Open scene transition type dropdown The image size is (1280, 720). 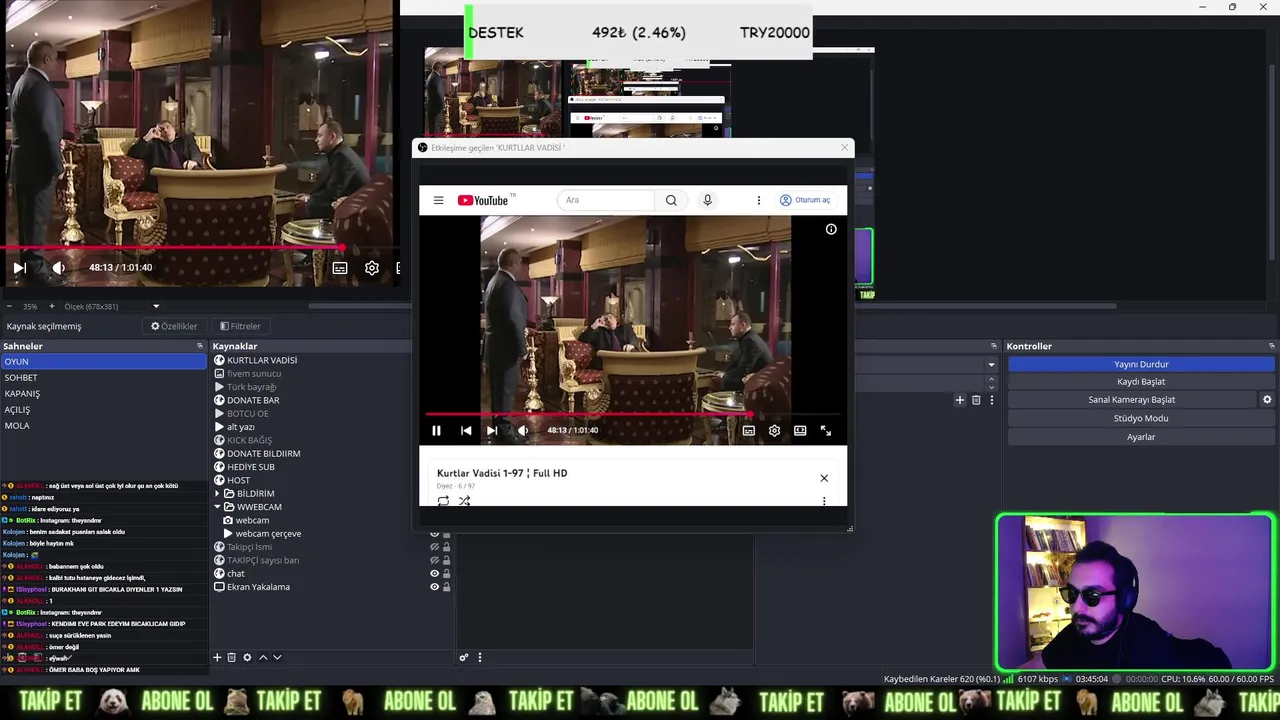(x=991, y=364)
